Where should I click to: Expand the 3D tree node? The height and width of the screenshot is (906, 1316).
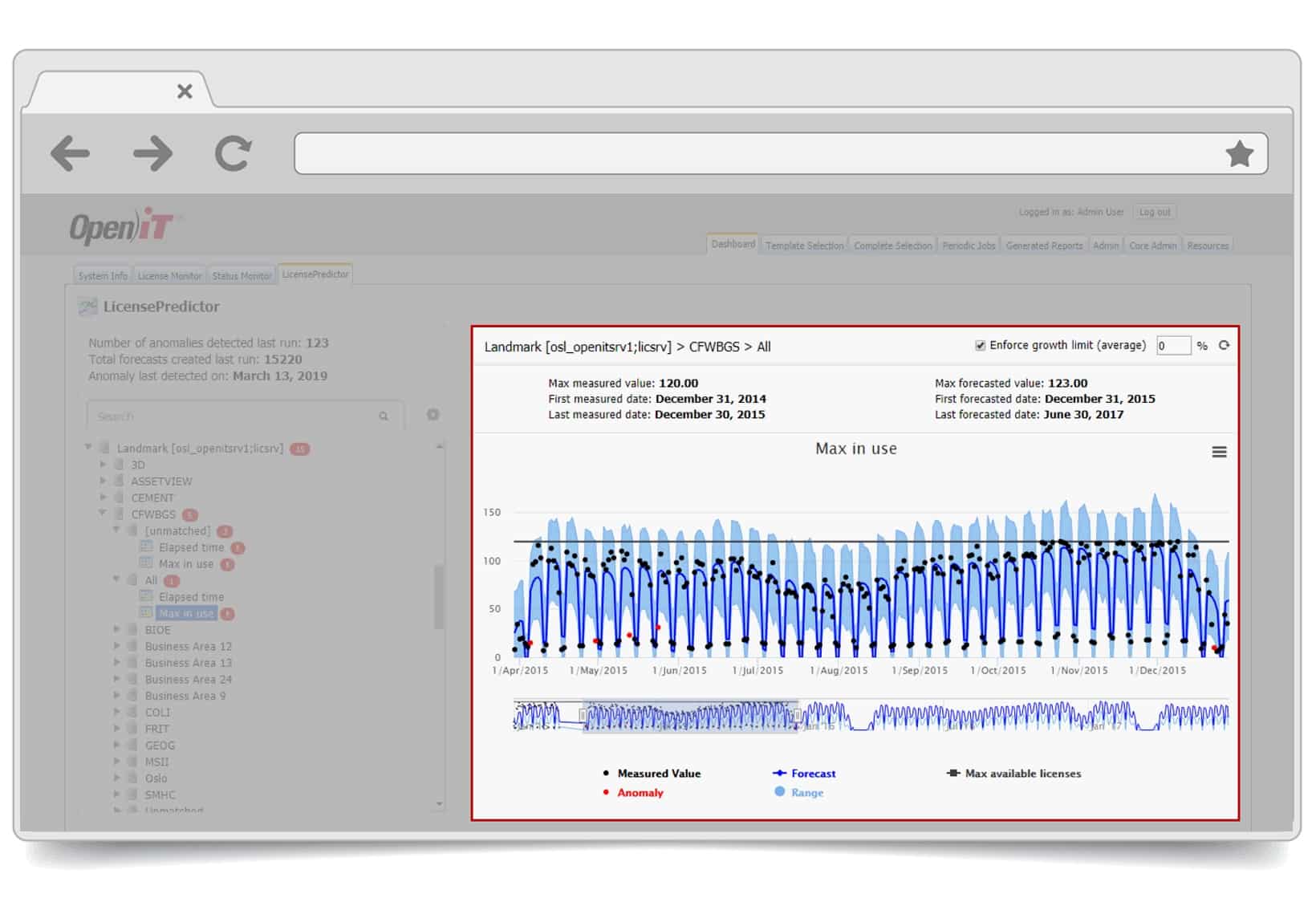pos(103,464)
